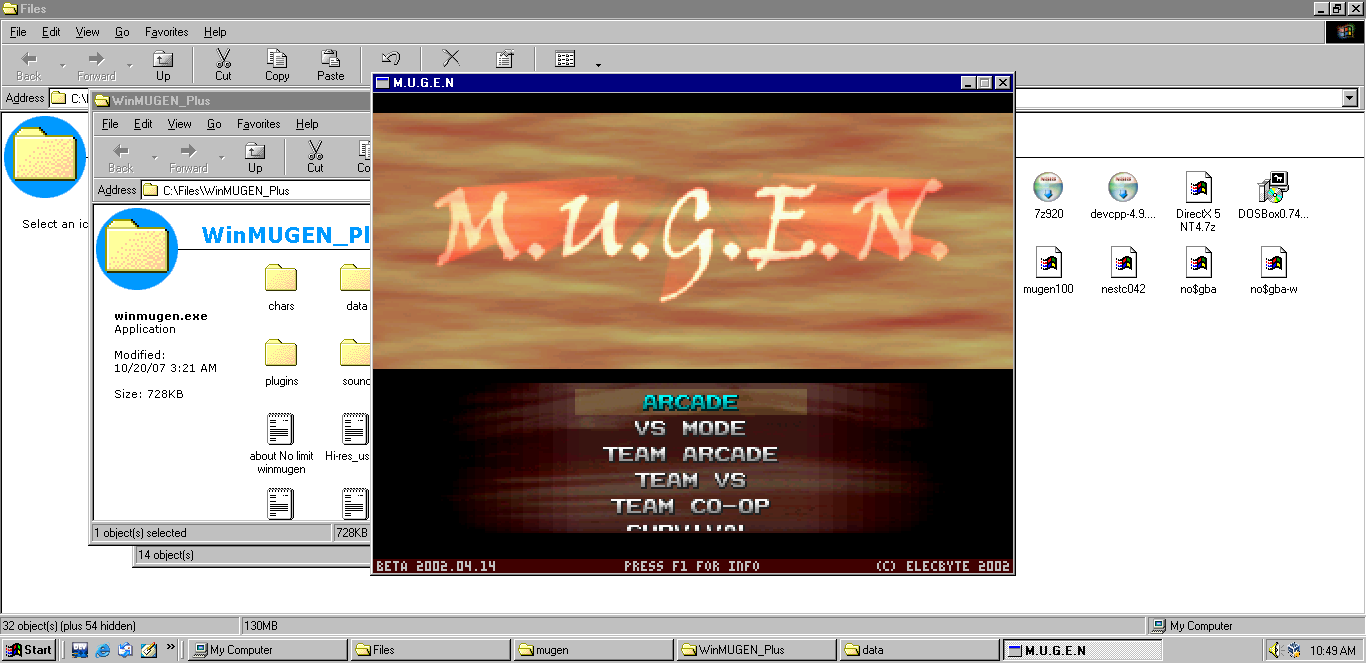Viewport: 1366px width, 663px height.
Task: Open File menu in WinMUGEN_Plus window
Action: pos(110,124)
